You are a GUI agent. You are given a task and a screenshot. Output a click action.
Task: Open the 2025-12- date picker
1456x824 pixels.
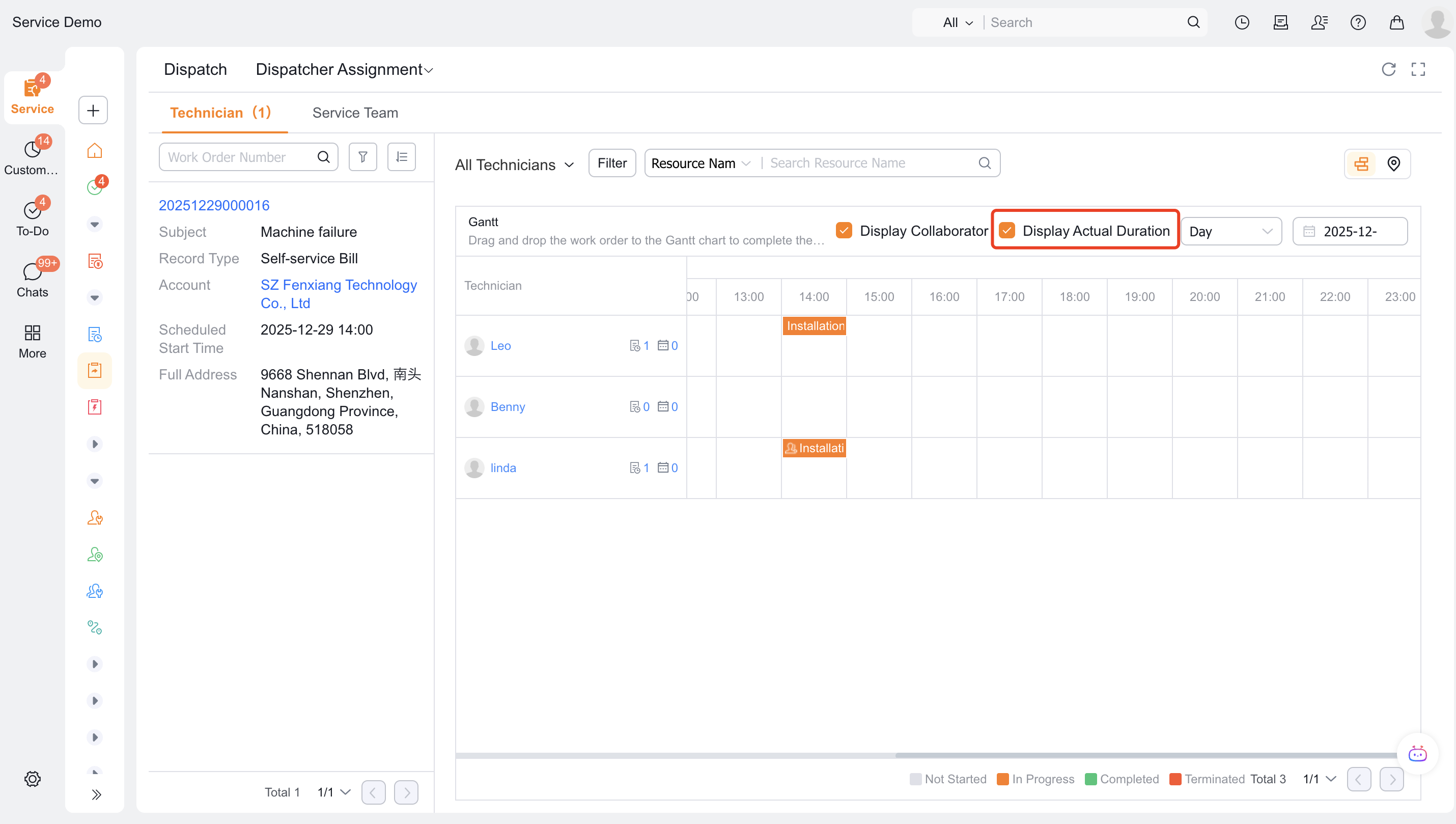click(1350, 232)
